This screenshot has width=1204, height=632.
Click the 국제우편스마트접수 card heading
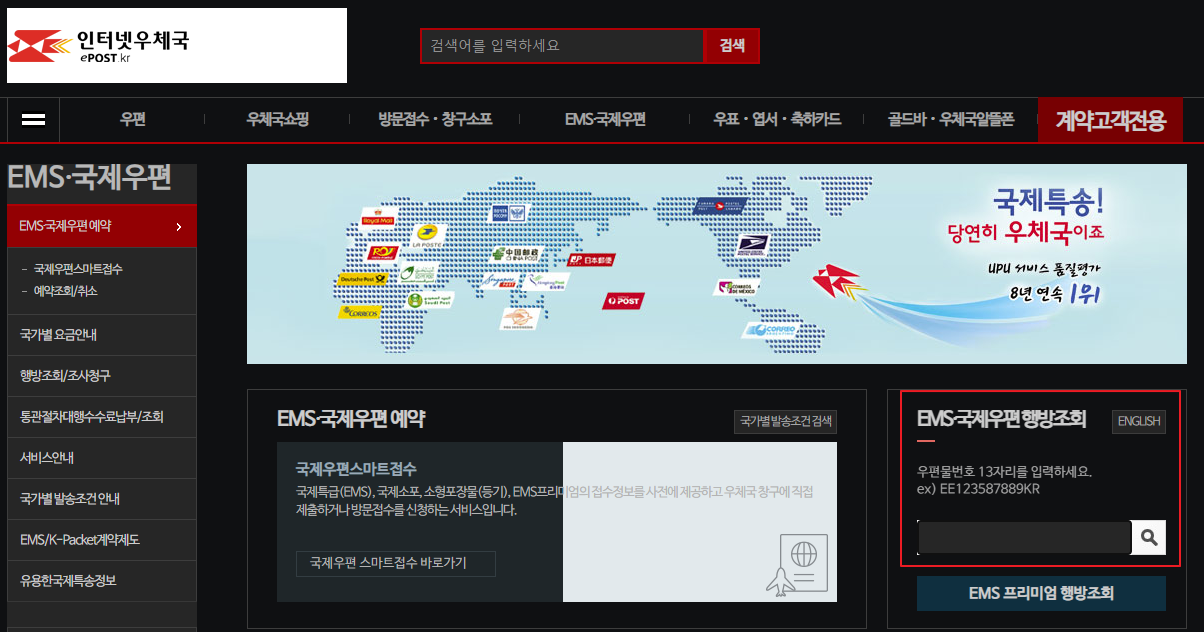356,469
